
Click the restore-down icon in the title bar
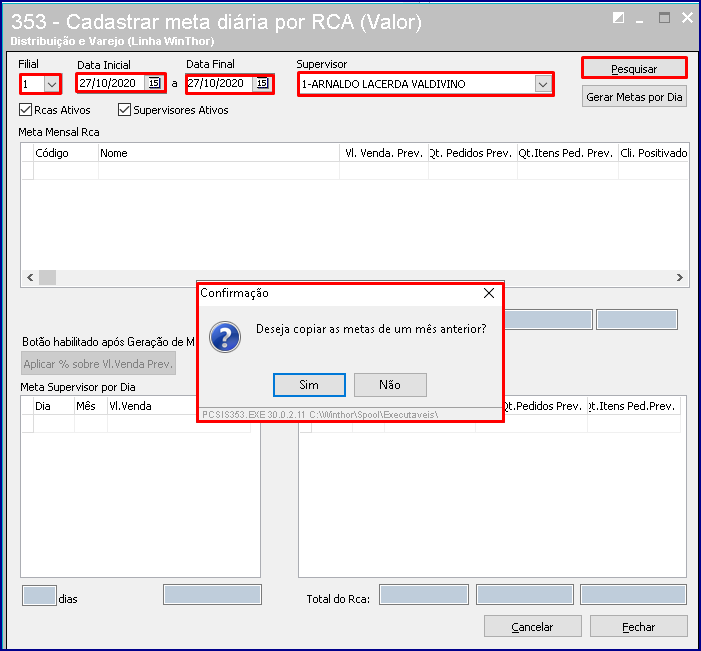(618, 18)
